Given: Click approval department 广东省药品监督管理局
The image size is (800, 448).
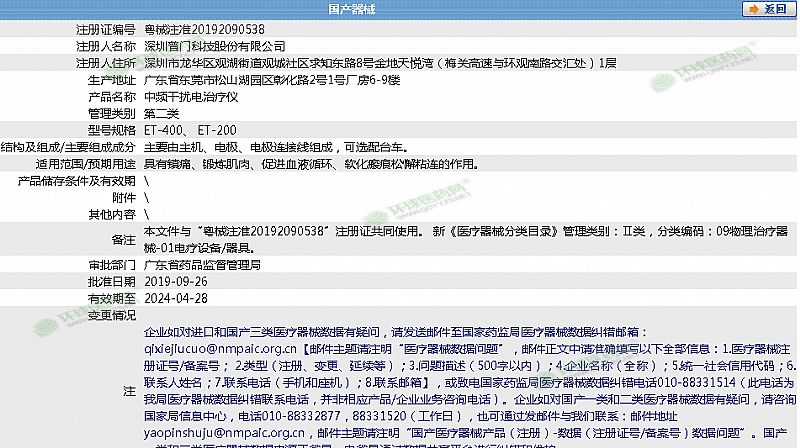Looking at the screenshot, I should click(203, 265).
